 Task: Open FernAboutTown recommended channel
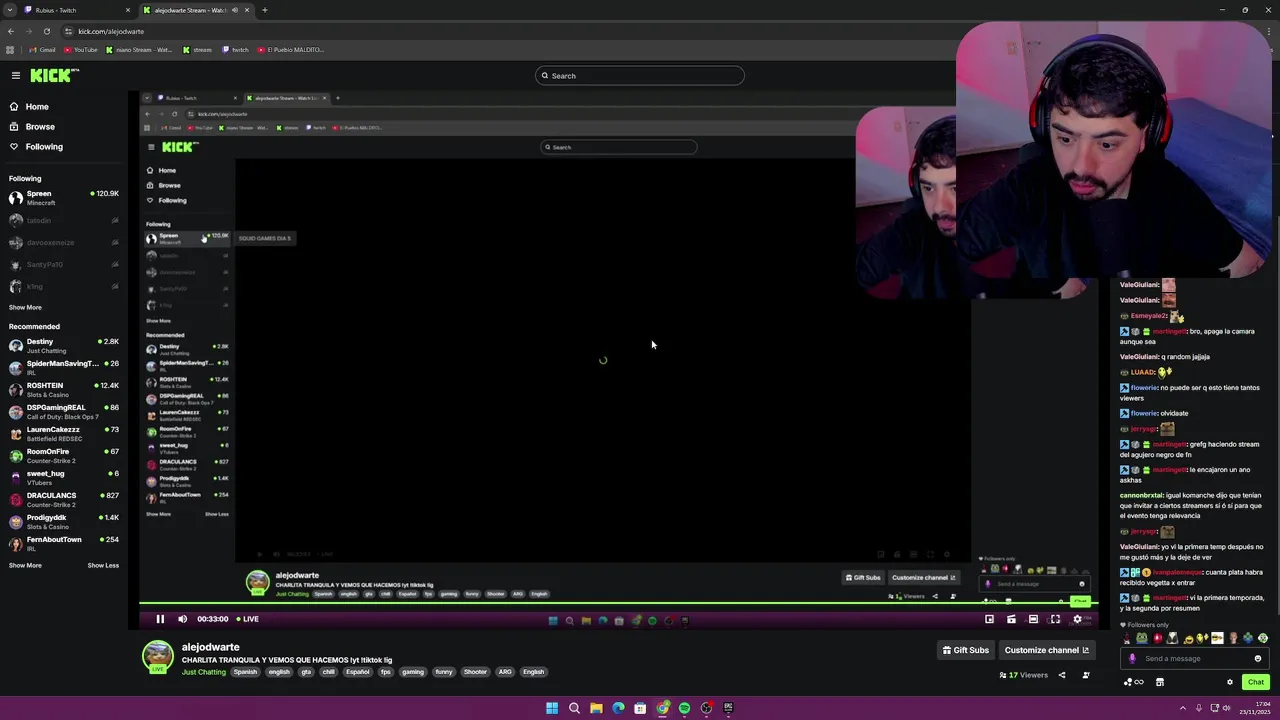pyautogui.click(x=64, y=544)
